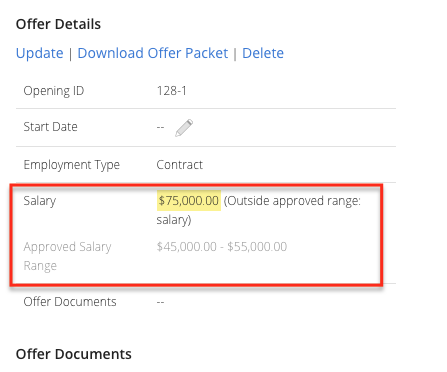Click the Outside approved range warning text
Image resolution: width=447 pixels, height=372 pixels.
[x=259, y=210]
